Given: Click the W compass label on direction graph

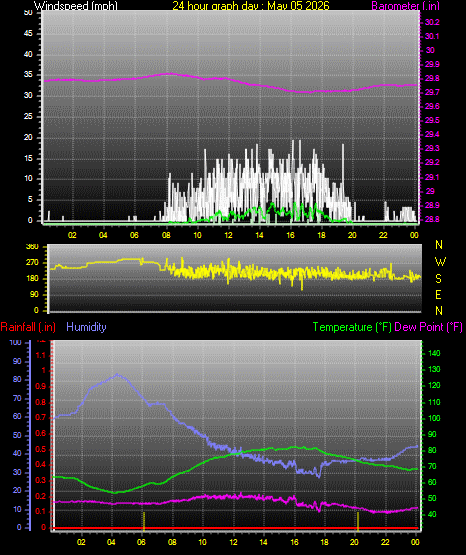Looking at the screenshot, I should click(x=440, y=262).
